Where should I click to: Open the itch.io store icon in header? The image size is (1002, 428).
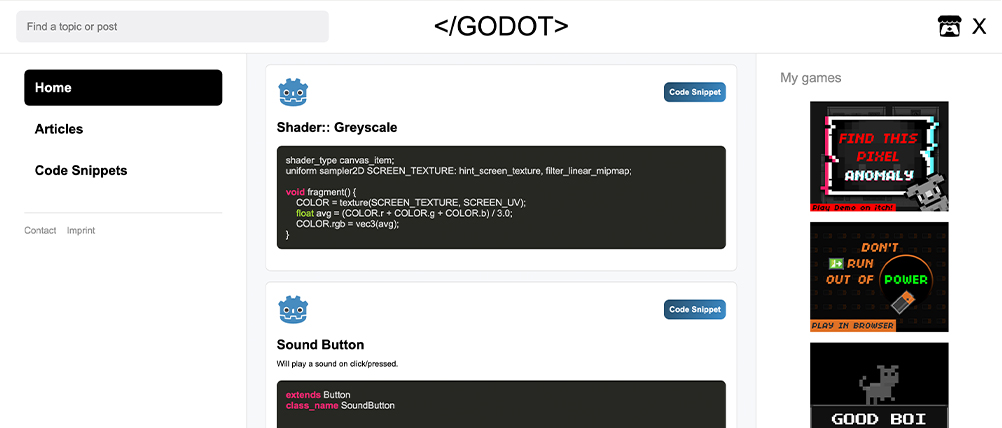click(x=949, y=26)
